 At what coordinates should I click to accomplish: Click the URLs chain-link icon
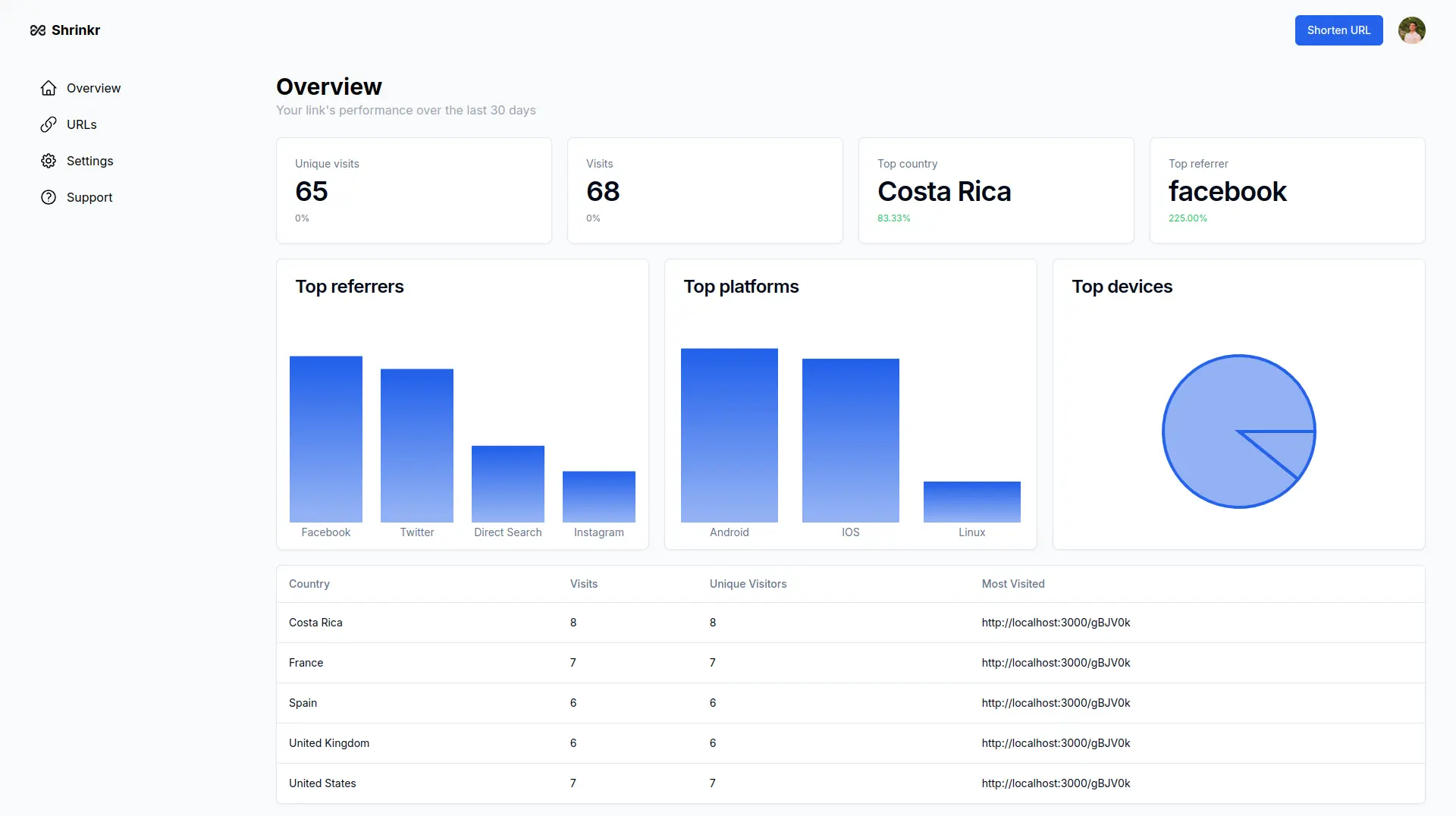pyautogui.click(x=49, y=124)
